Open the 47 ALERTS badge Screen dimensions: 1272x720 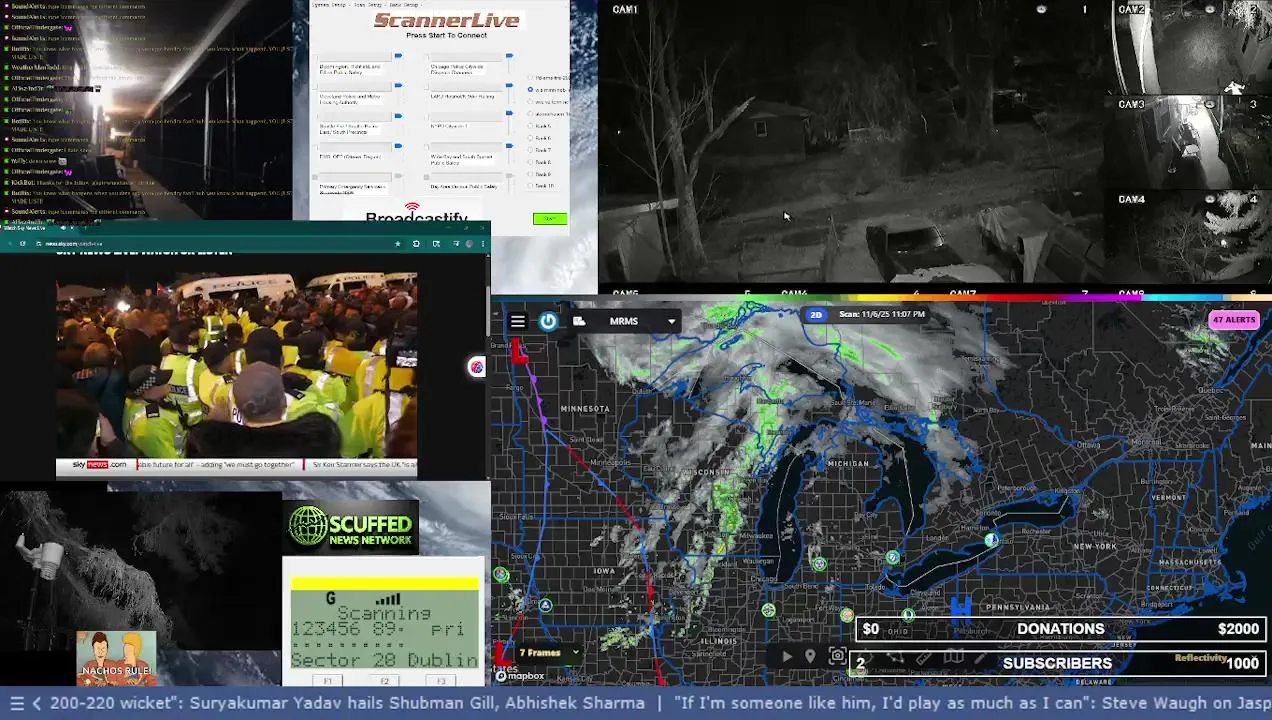(1233, 320)
